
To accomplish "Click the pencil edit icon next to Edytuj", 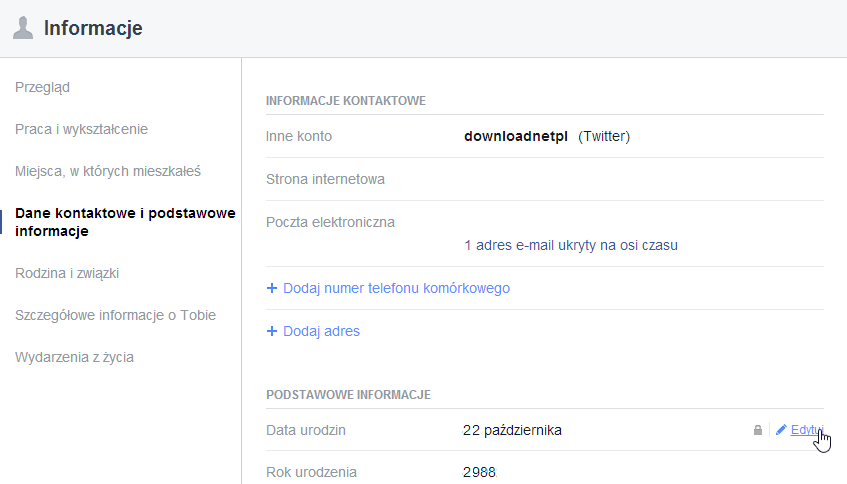I will point(781,430).
